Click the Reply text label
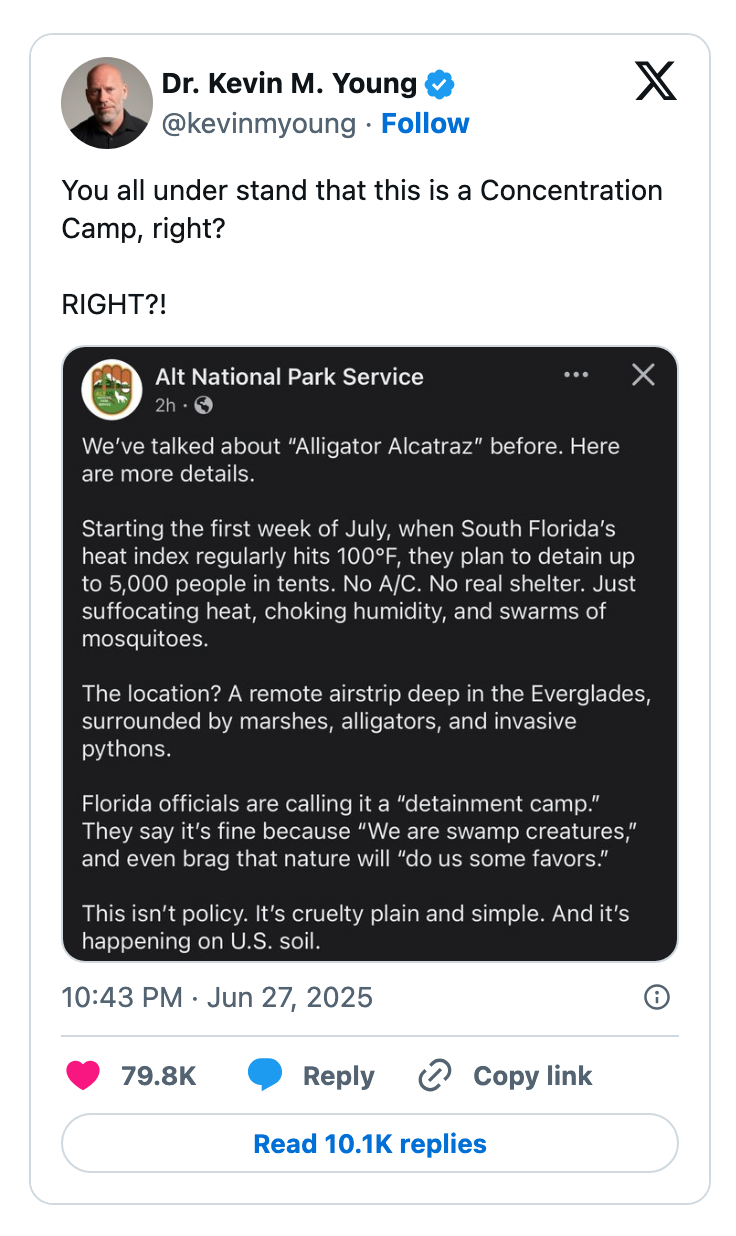736x1236 pixels. click(x=338, y=1076)
